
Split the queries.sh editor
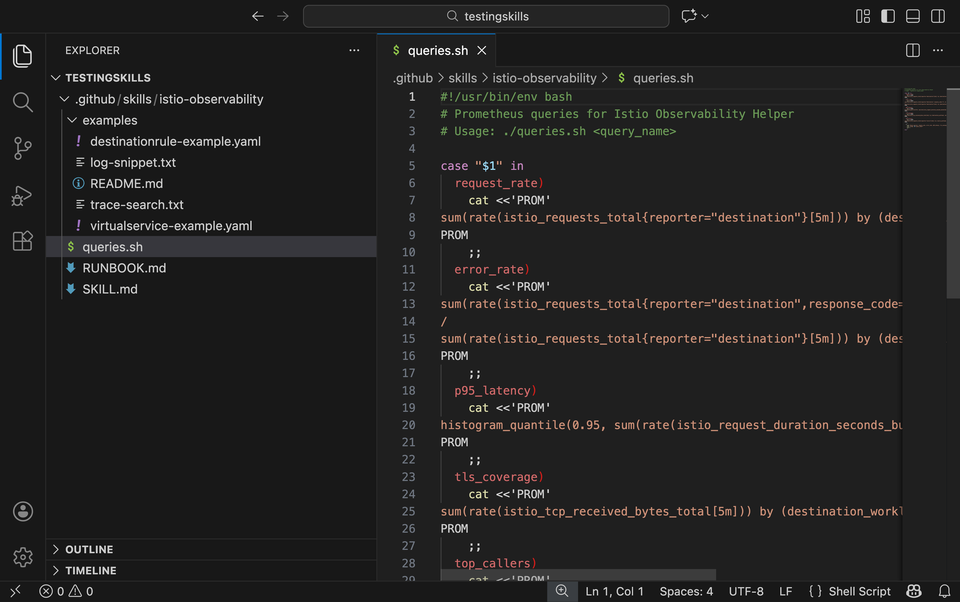911,50
